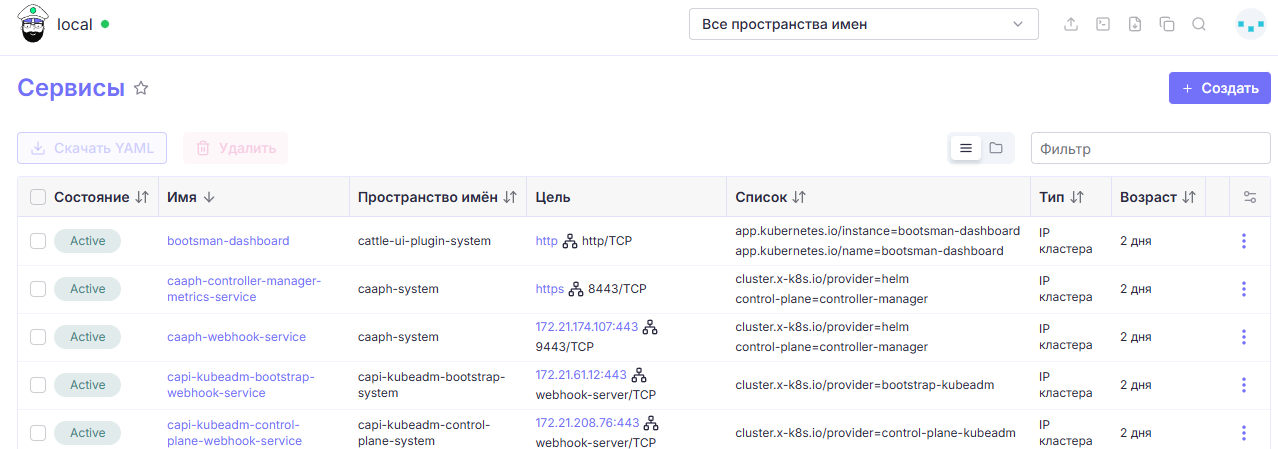Follow the http target link
The height and width of the screenshot is (449, 1278).
pyautogui.click(x=547, y=241)
